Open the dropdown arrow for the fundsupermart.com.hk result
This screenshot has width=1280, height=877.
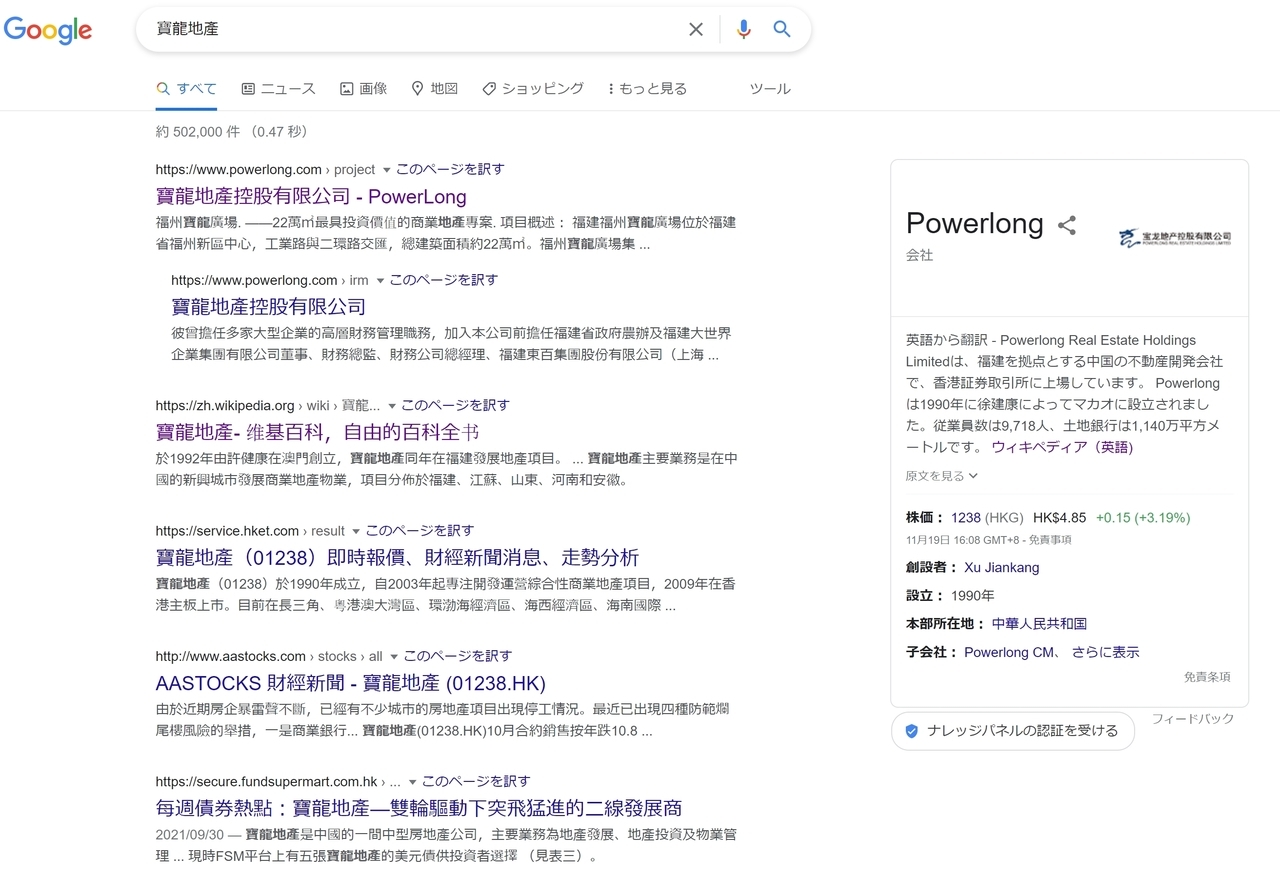click(x=412, y=782)
